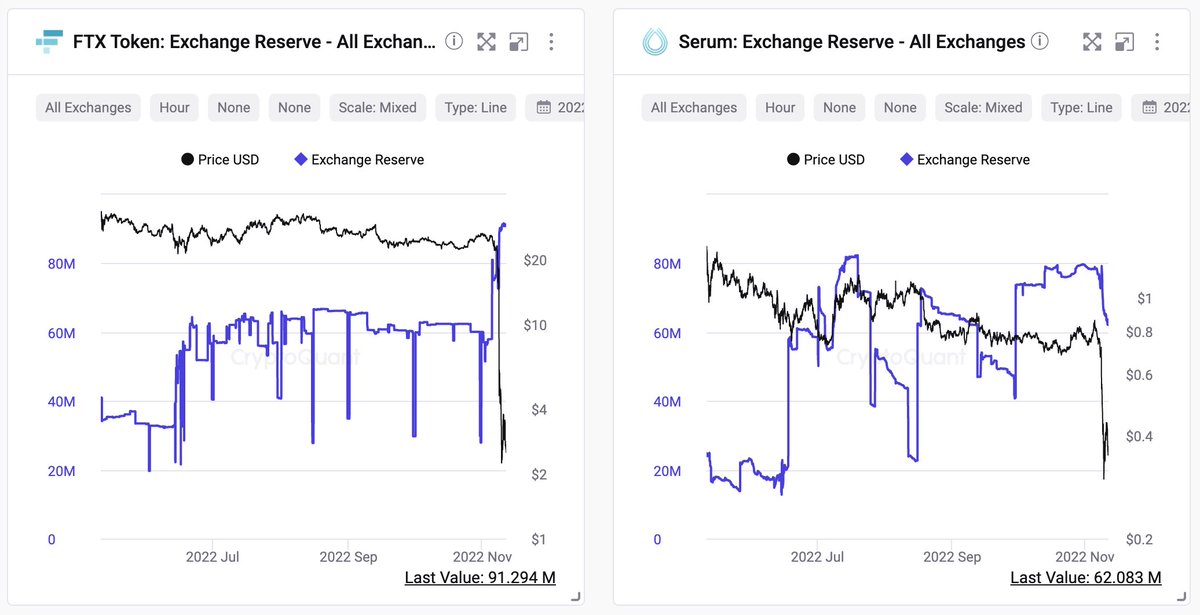Change Serum Scale: Mixed setting
Viewport: 1200px width, 615px height.
[x=984, y=107]
